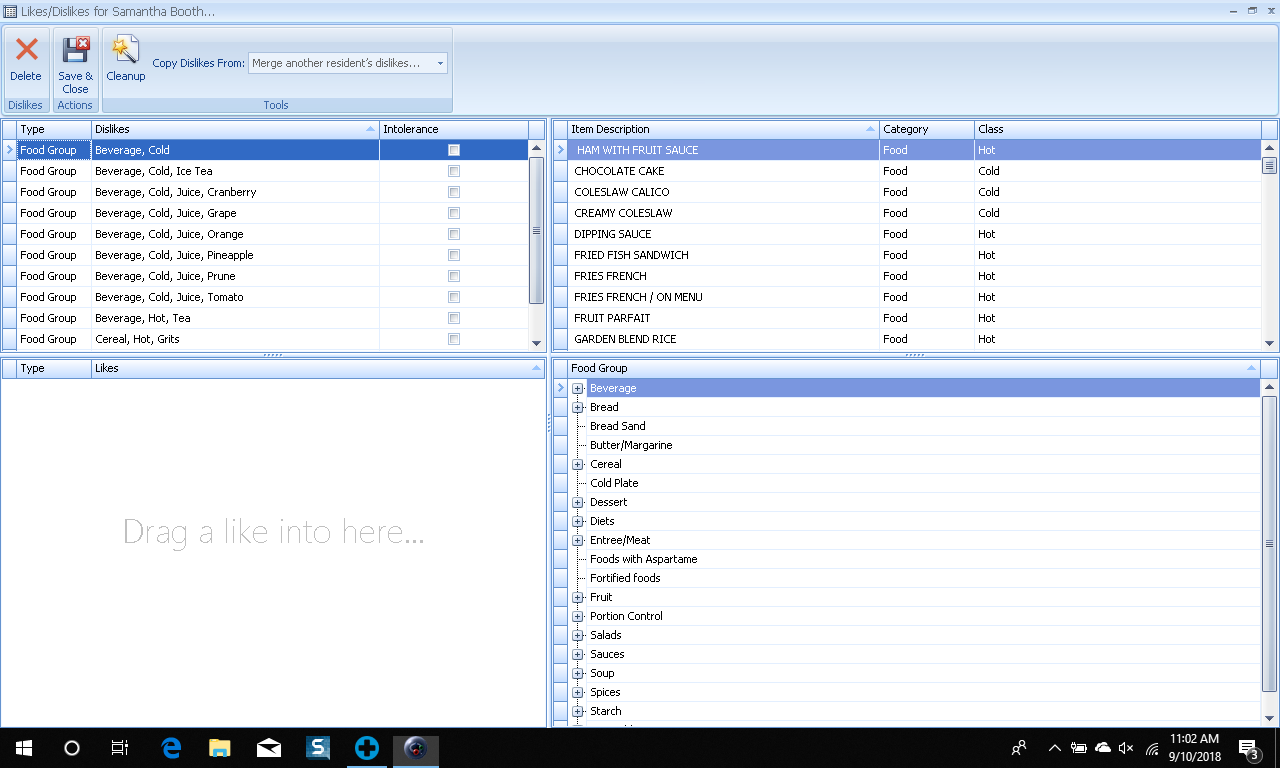Sort by Intolerance column header
1280x768 pixels.
coord(453,129)
